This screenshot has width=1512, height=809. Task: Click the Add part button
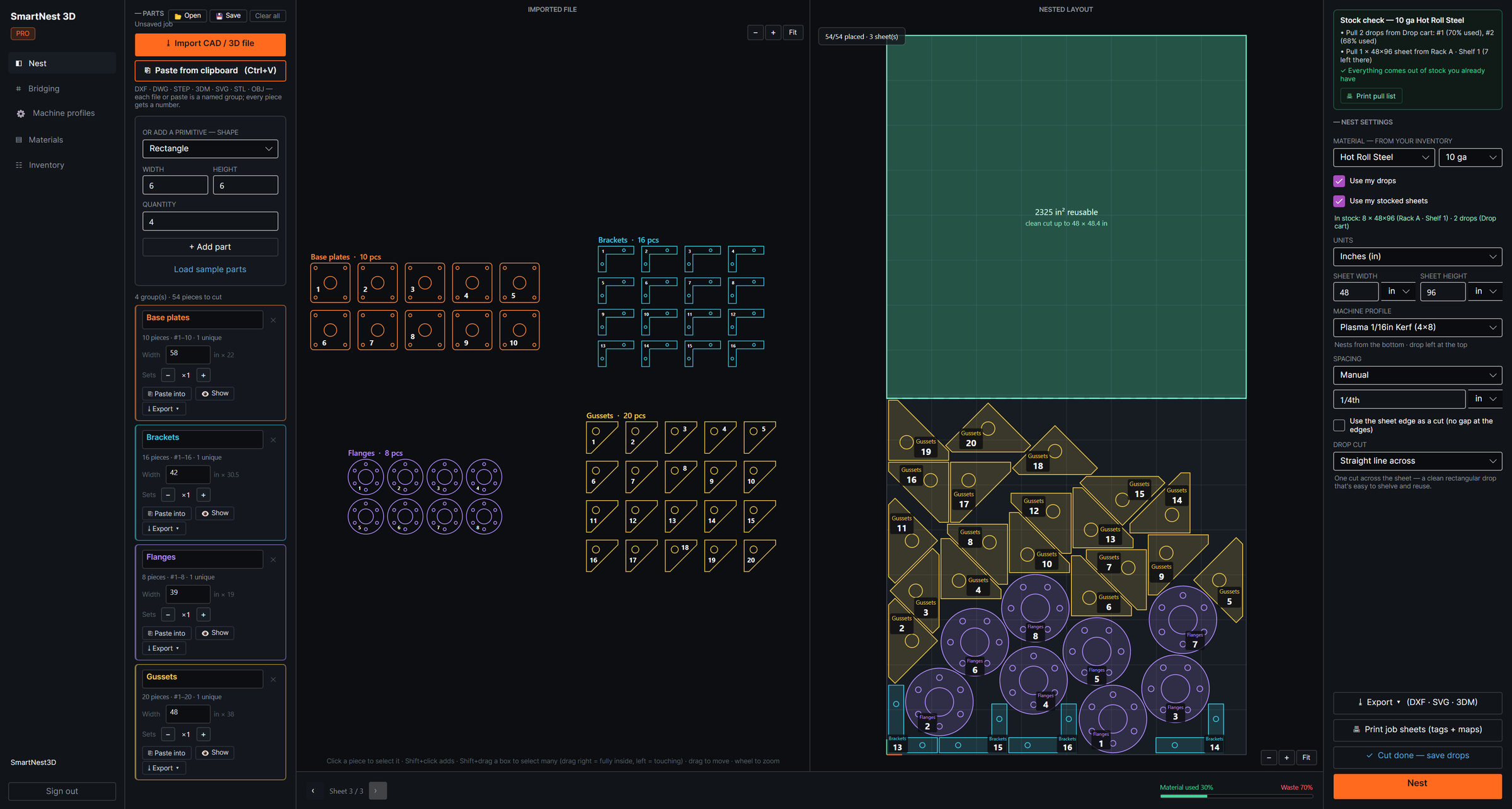click(210, 247)
